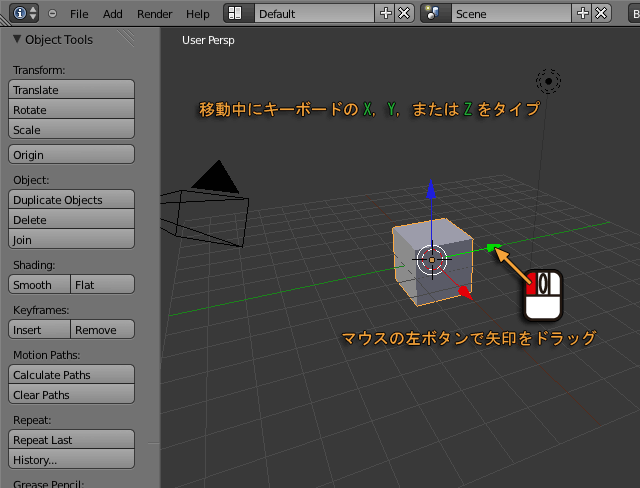Insert a keyframe

(39, 330)
